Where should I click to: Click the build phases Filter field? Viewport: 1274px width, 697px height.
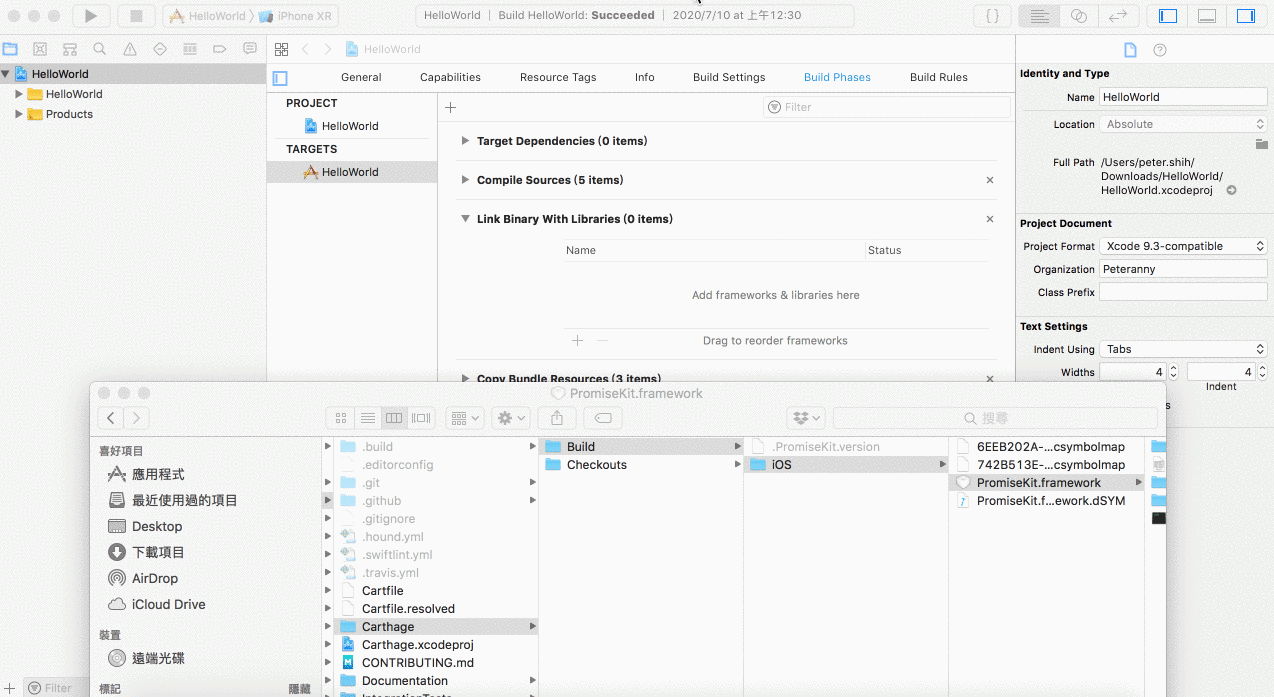pos(887,107)
